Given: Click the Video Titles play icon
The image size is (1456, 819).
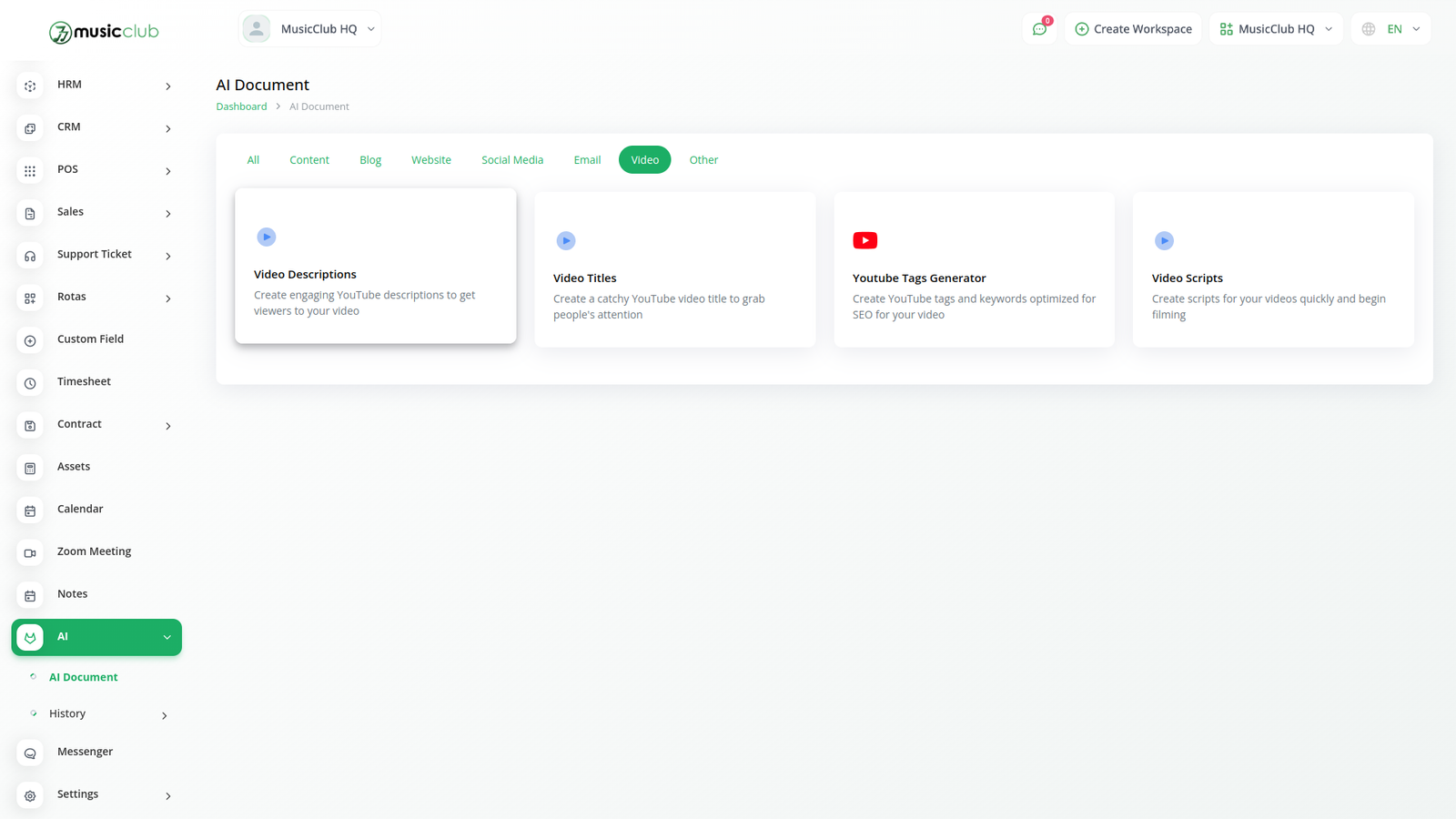Looking at the screenshot, I should pos(566,240).
